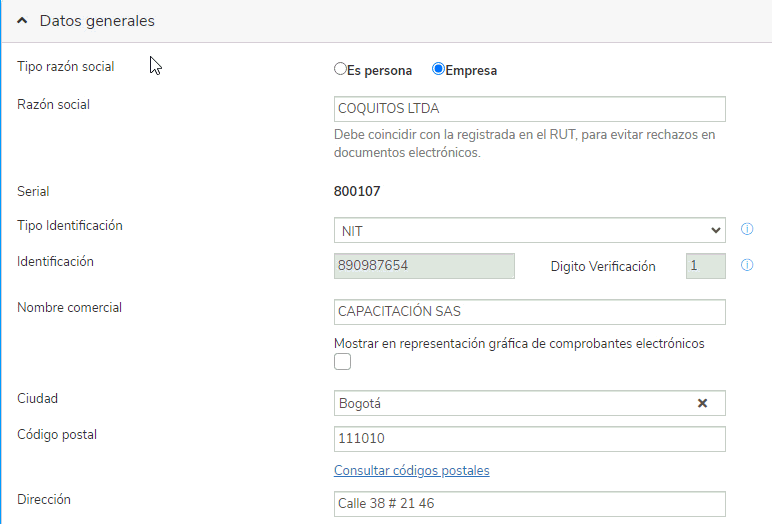Click the Nombre comercial input field
Screen dimensions: 772x524
coord(529,312)
